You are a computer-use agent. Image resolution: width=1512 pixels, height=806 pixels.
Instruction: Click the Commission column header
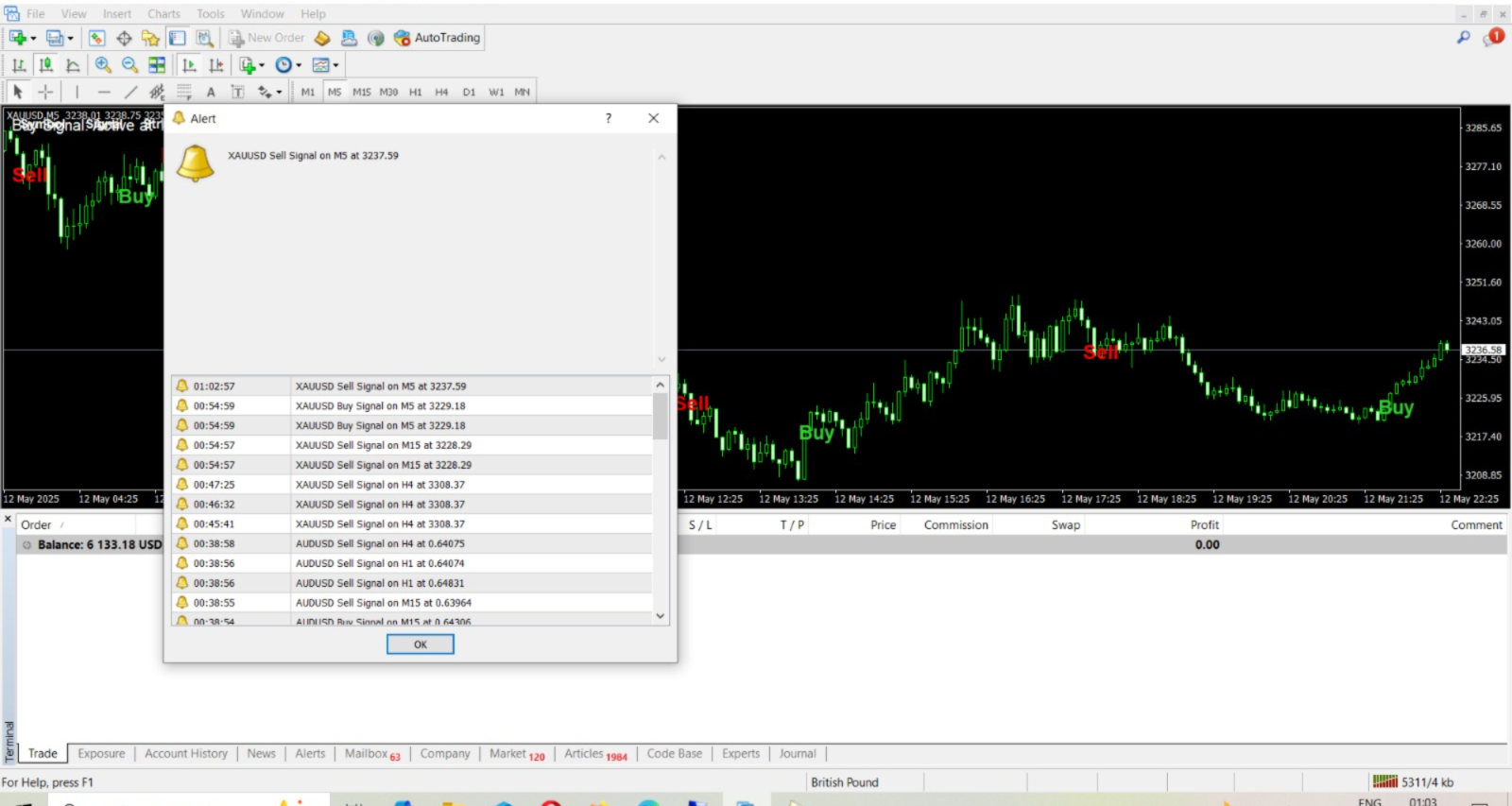[955, 525]
